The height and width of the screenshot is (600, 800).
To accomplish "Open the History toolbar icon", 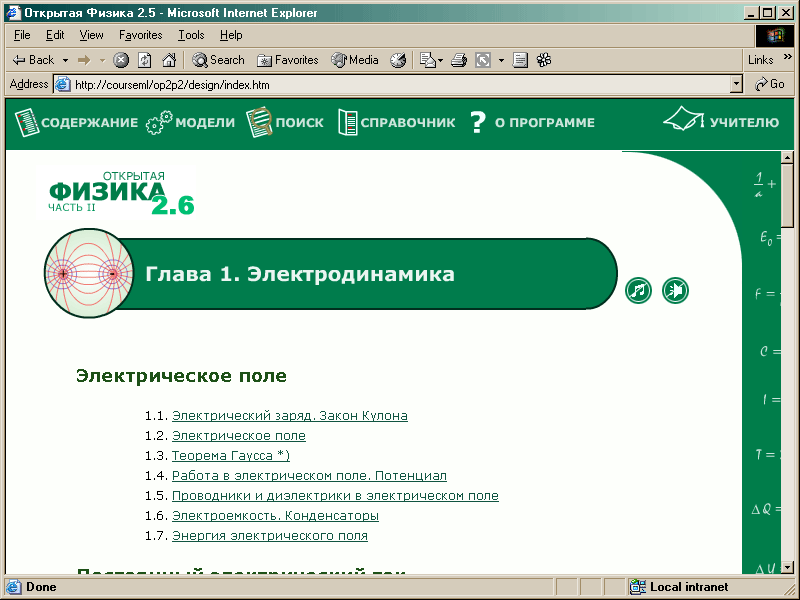I will point(398,60).
